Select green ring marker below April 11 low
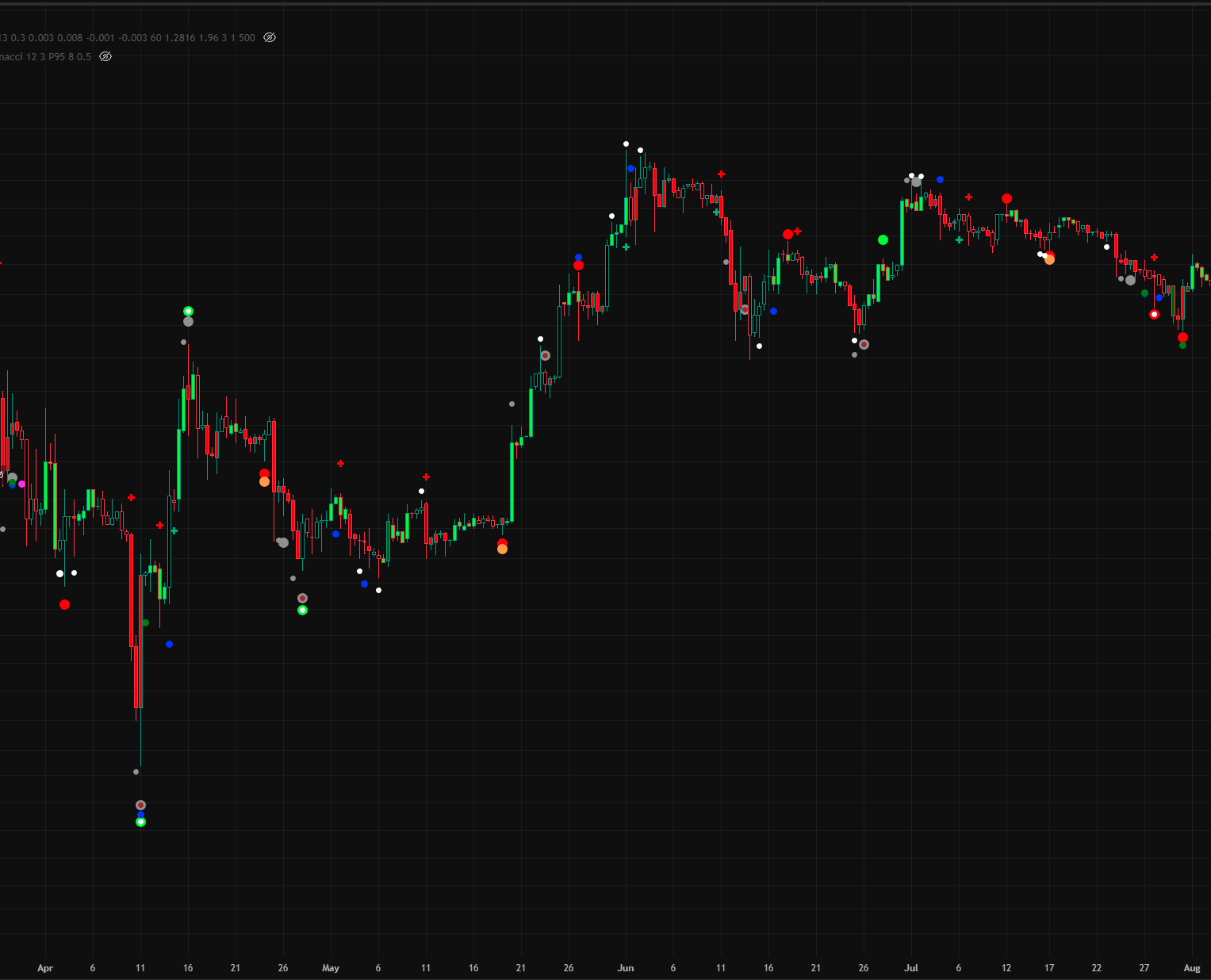This screenshot has width=1211, height=980. [x=140, y=822]
